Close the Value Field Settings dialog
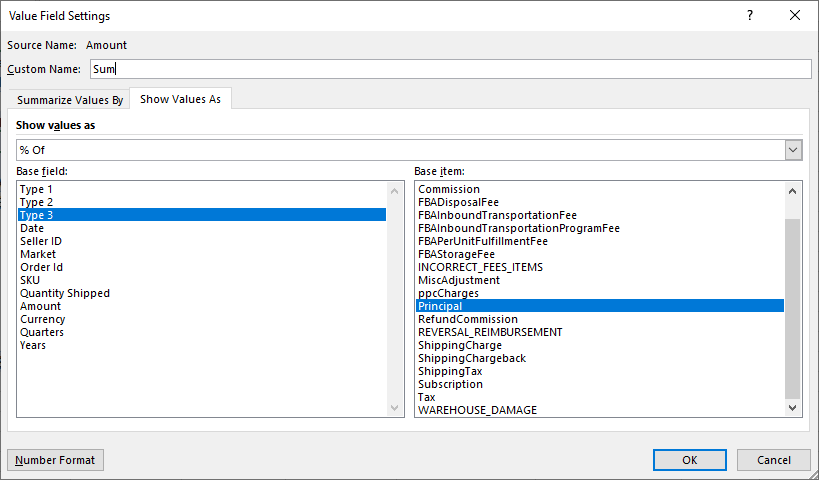Viewport: 819px width, 480px height. (794, 15)
